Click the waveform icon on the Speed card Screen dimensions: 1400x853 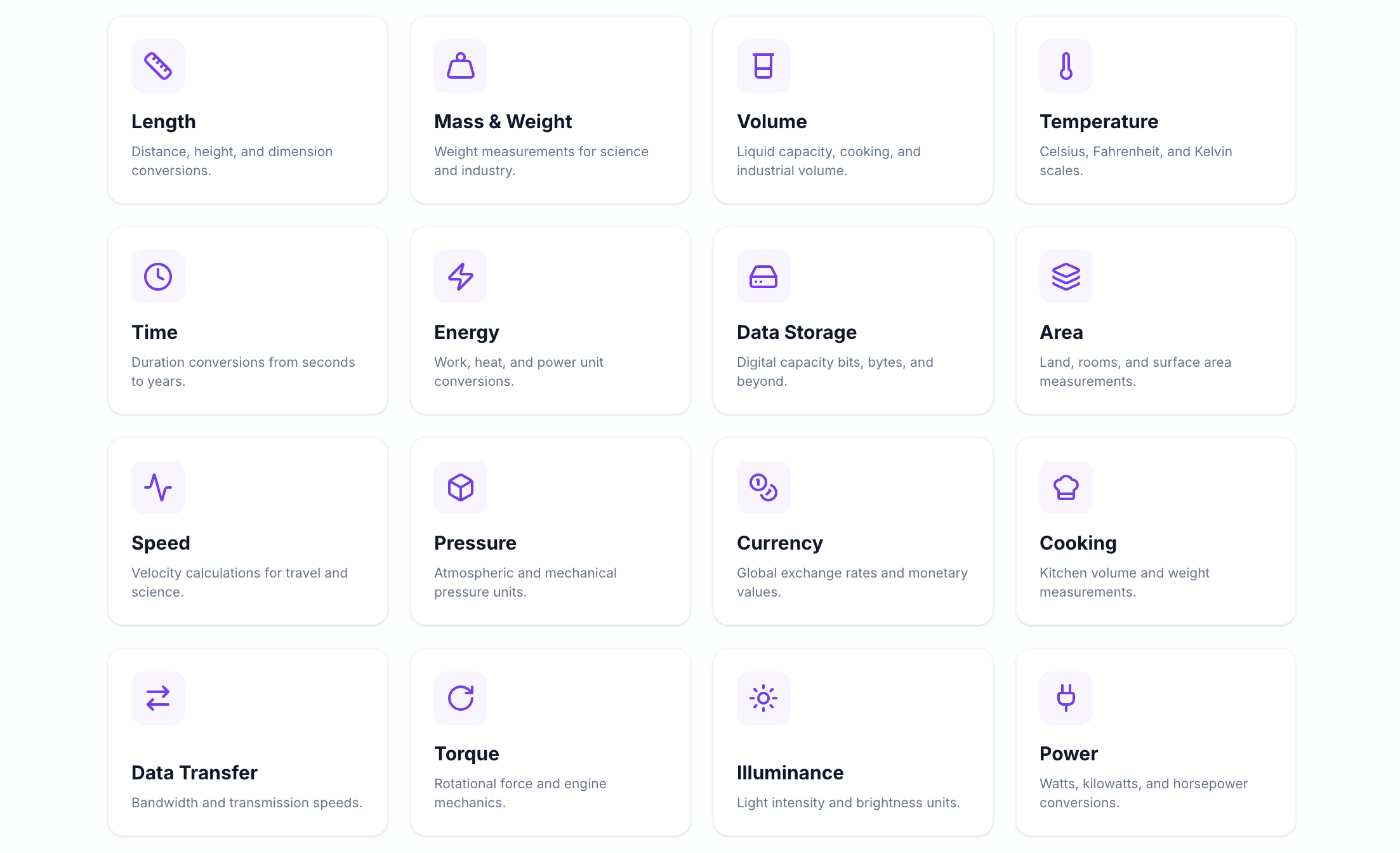coord(157,487)
